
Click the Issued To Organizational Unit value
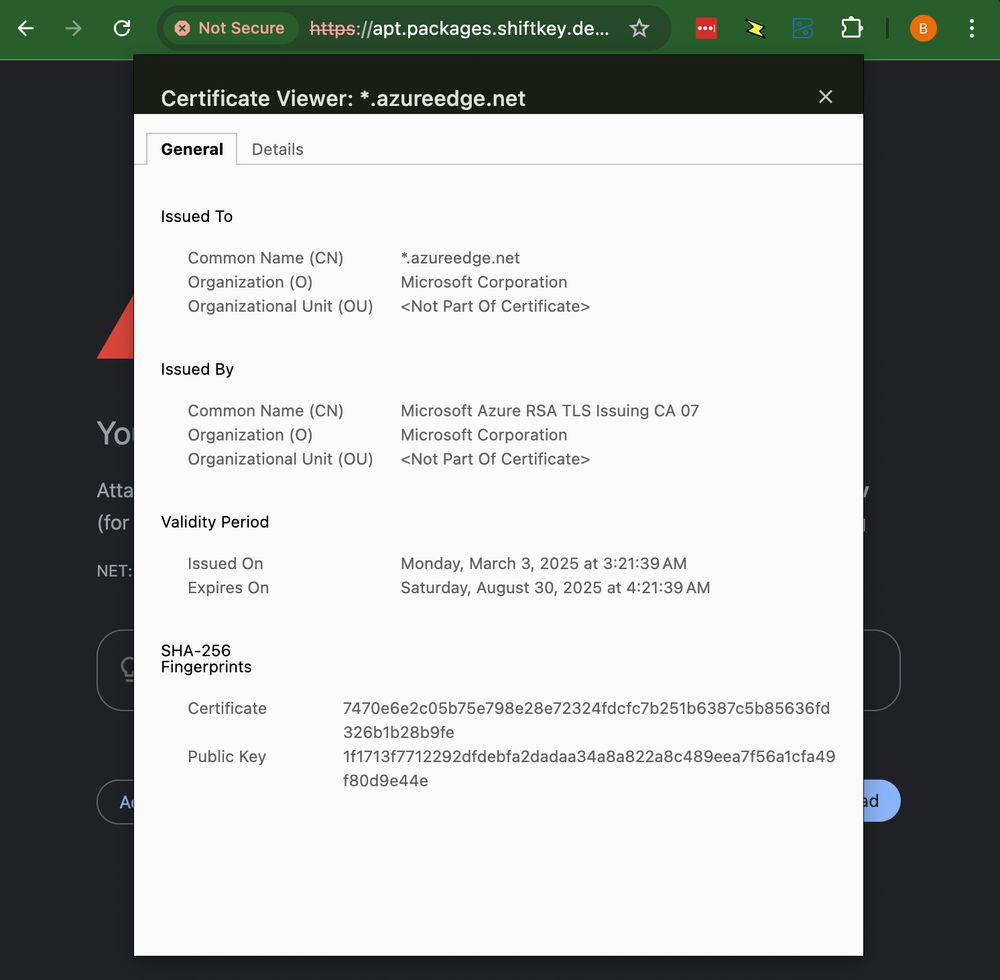495,306
